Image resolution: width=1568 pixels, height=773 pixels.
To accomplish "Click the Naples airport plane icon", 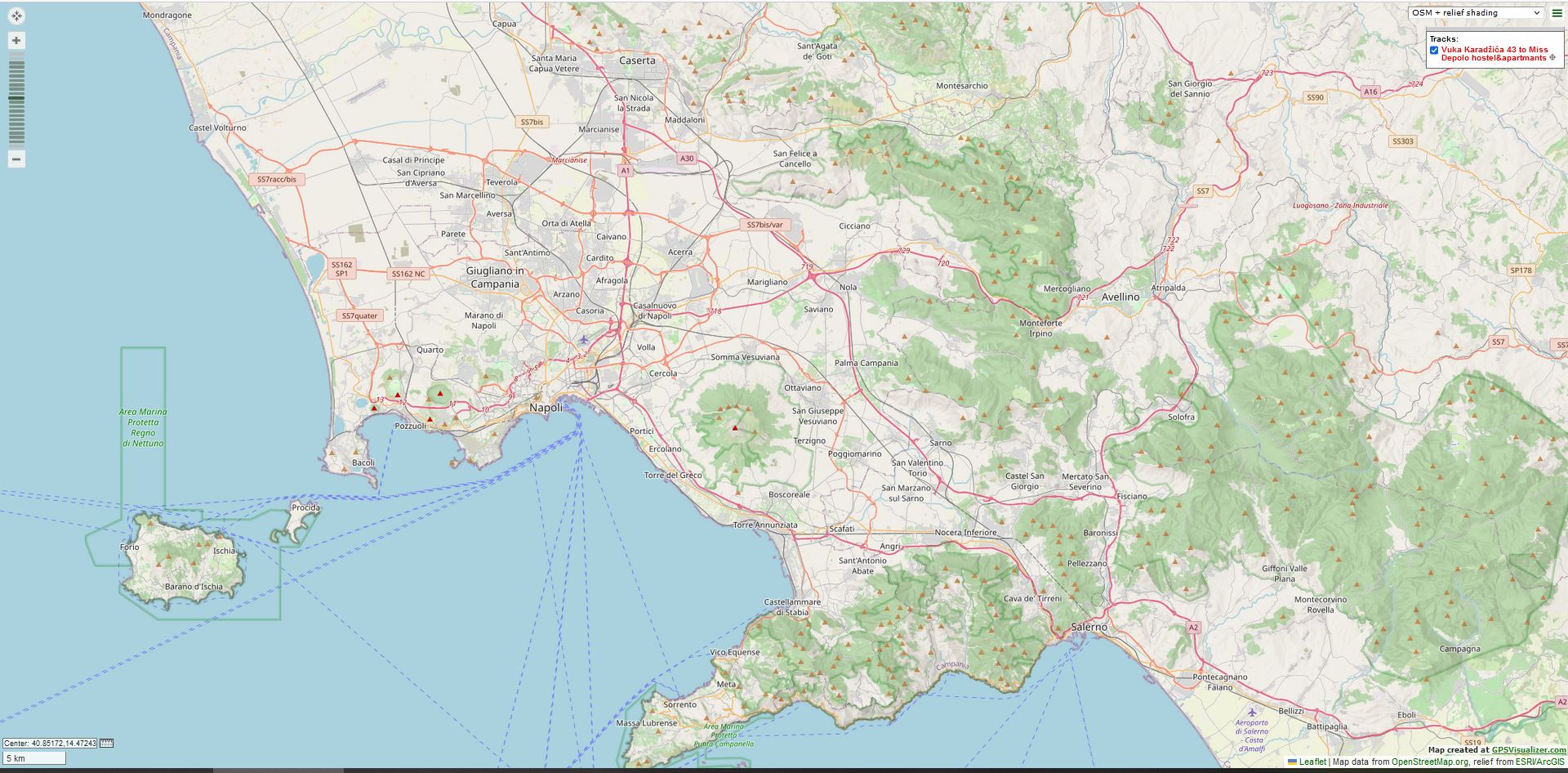I will [583, 339].
